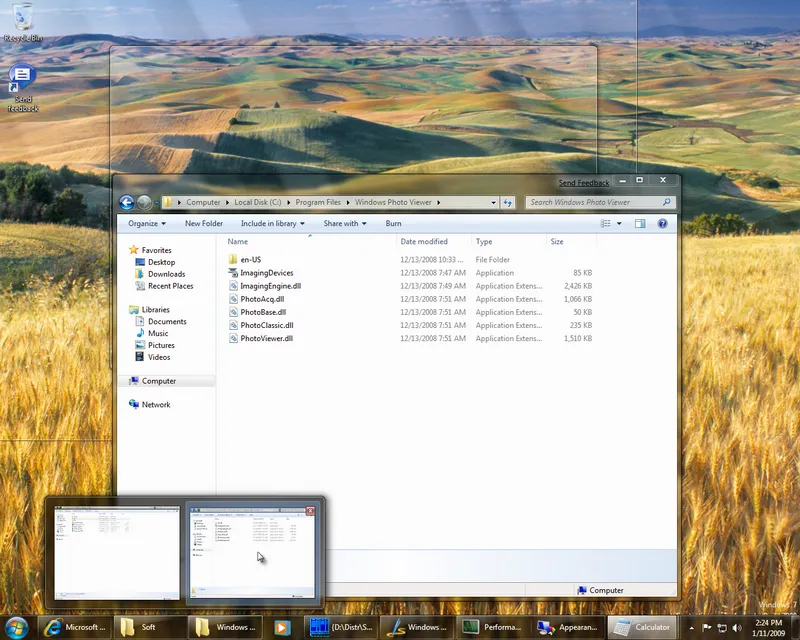Close the second thumbnail with its red X

pyautogui.click(x=310, y=511)
